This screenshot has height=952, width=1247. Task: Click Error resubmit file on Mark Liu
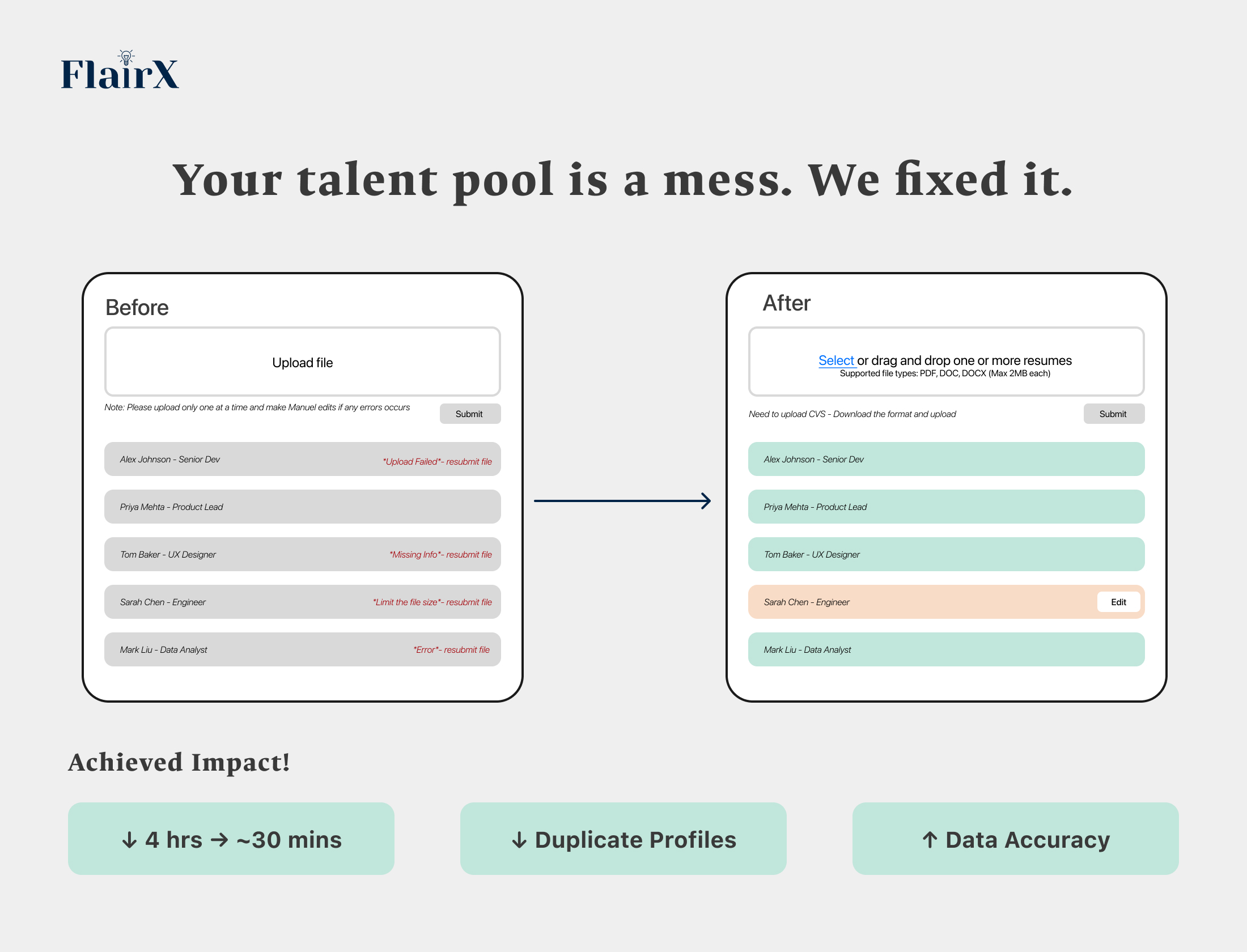451,649
